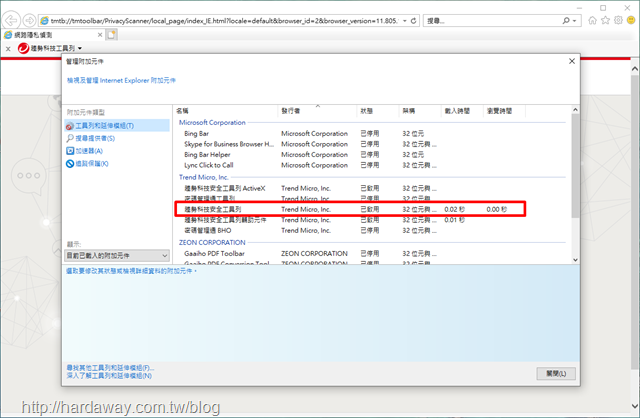The height and width of the screenshot is (418, 640).
Task: Expand the address bar URL dropdown
Action: pyautogui.click(x=404, y=20)
